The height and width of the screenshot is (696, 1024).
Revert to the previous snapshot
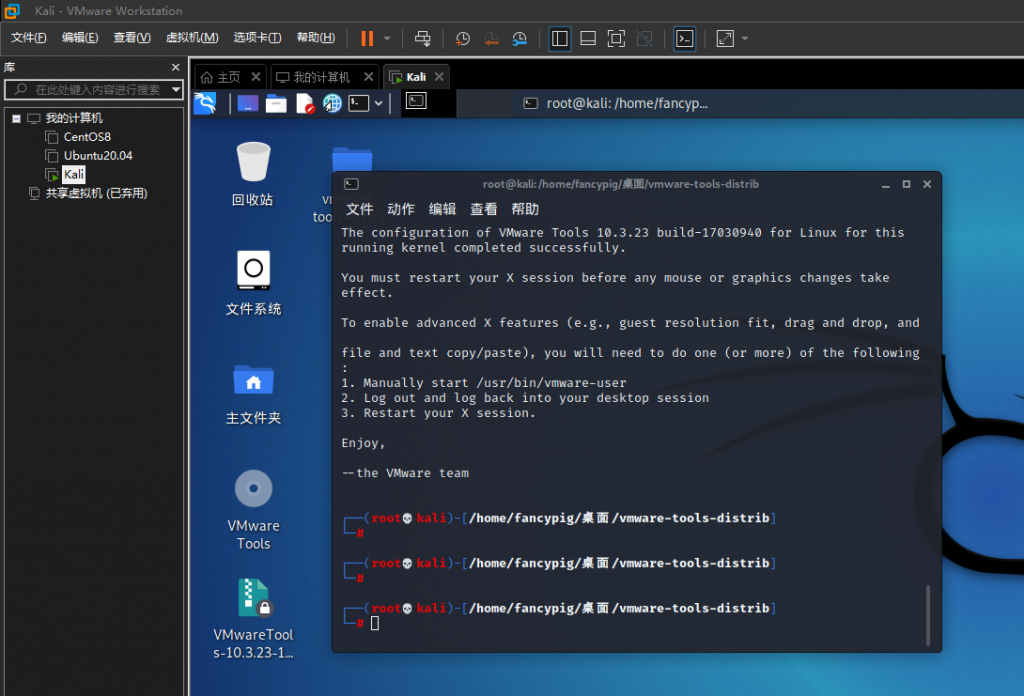491,39
